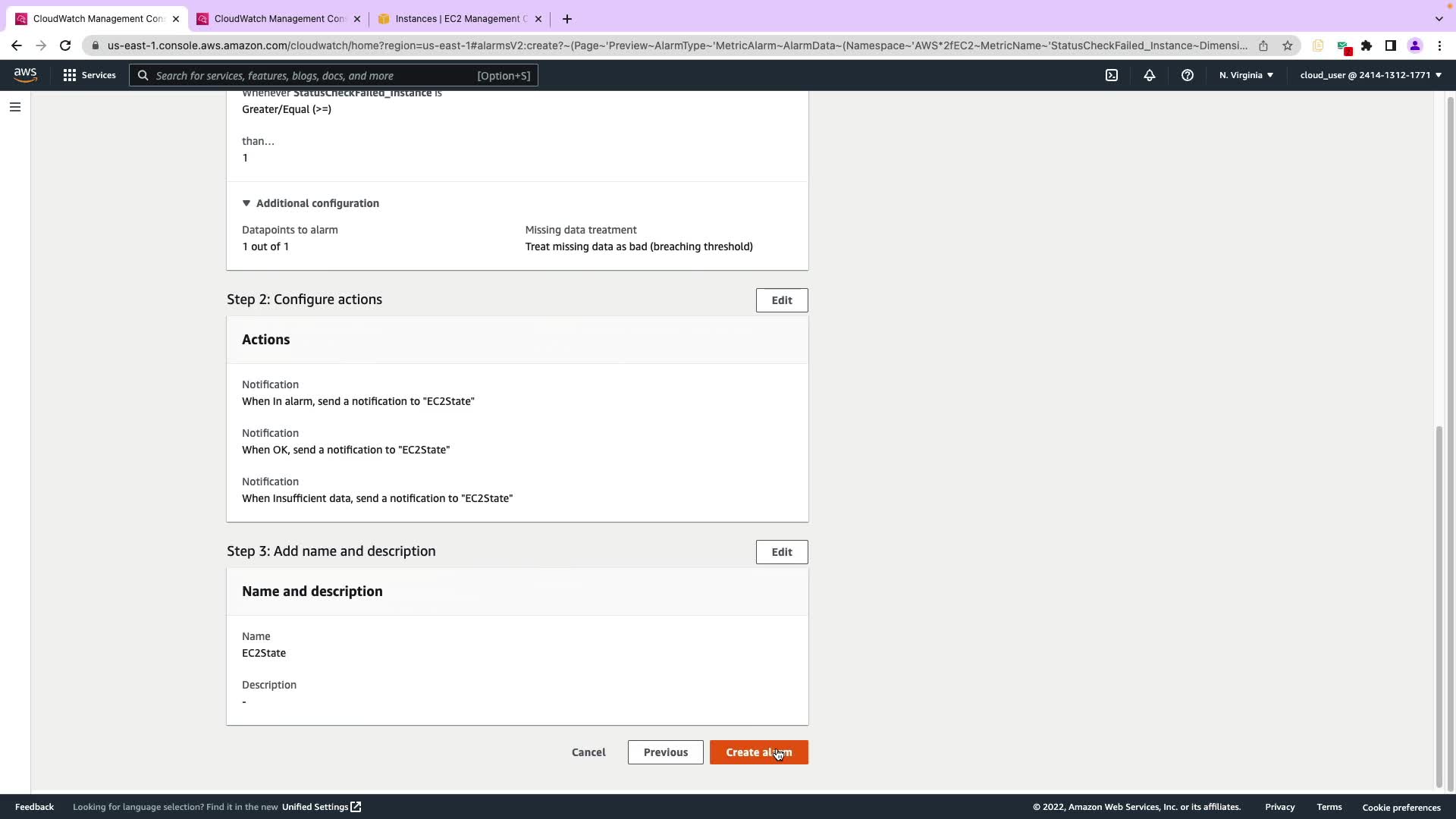Click the Create alarm button
1456x819 pixels.
pyautogui.click(x=758, y=752)
